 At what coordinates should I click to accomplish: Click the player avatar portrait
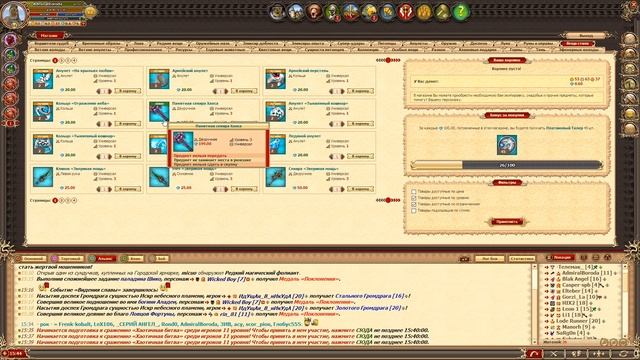tap(14, 14)
